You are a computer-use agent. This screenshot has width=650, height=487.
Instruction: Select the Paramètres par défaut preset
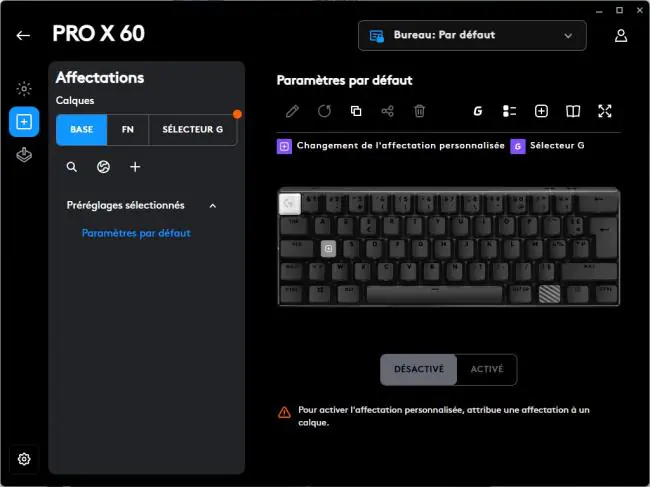pyautogui.click(x=136, y=233)
